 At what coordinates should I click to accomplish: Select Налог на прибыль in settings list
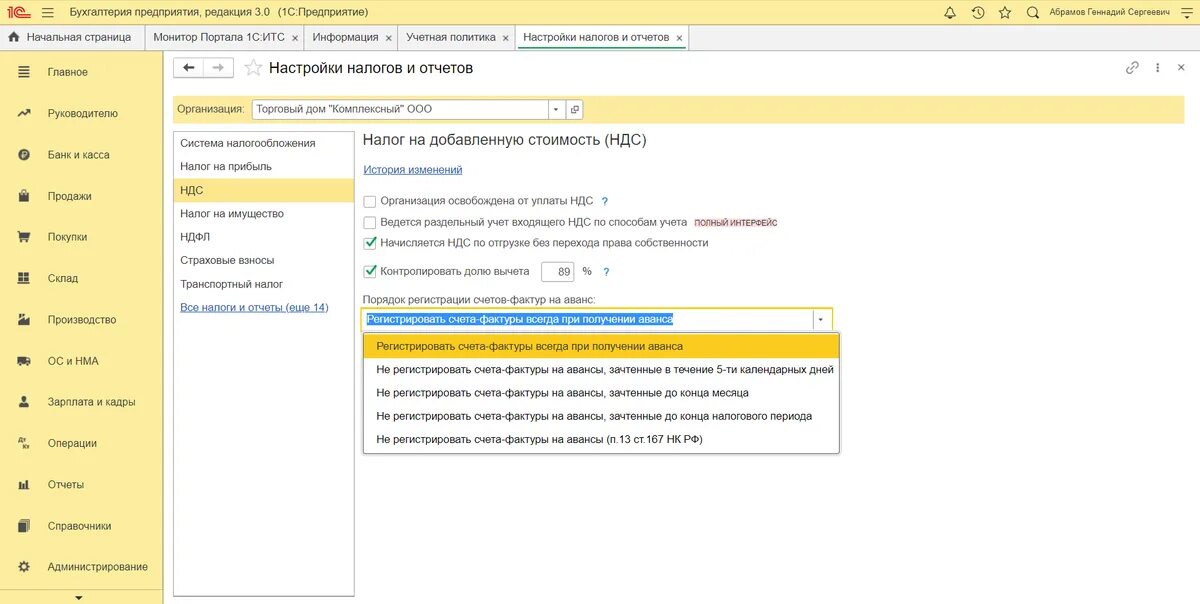click(x=264, y=166)
